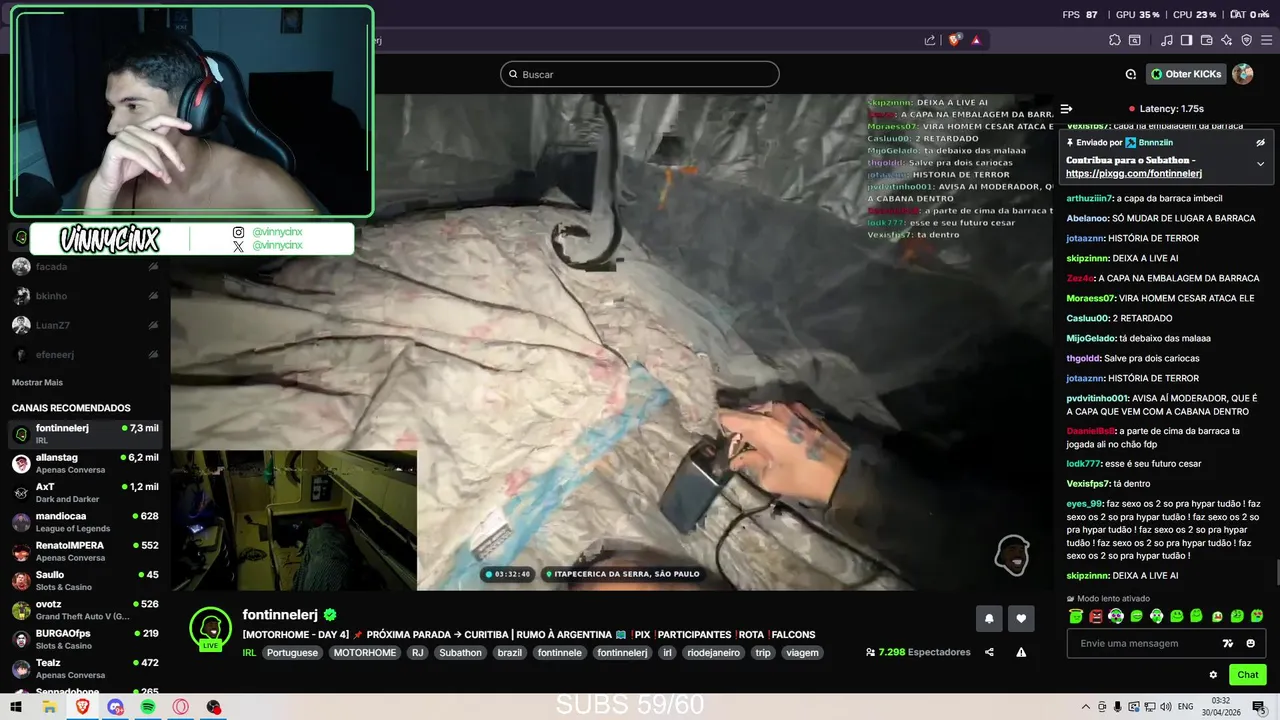Open RenatoIMPERA recommended channel
This screenshot has height=720, width=1280.
85,551
